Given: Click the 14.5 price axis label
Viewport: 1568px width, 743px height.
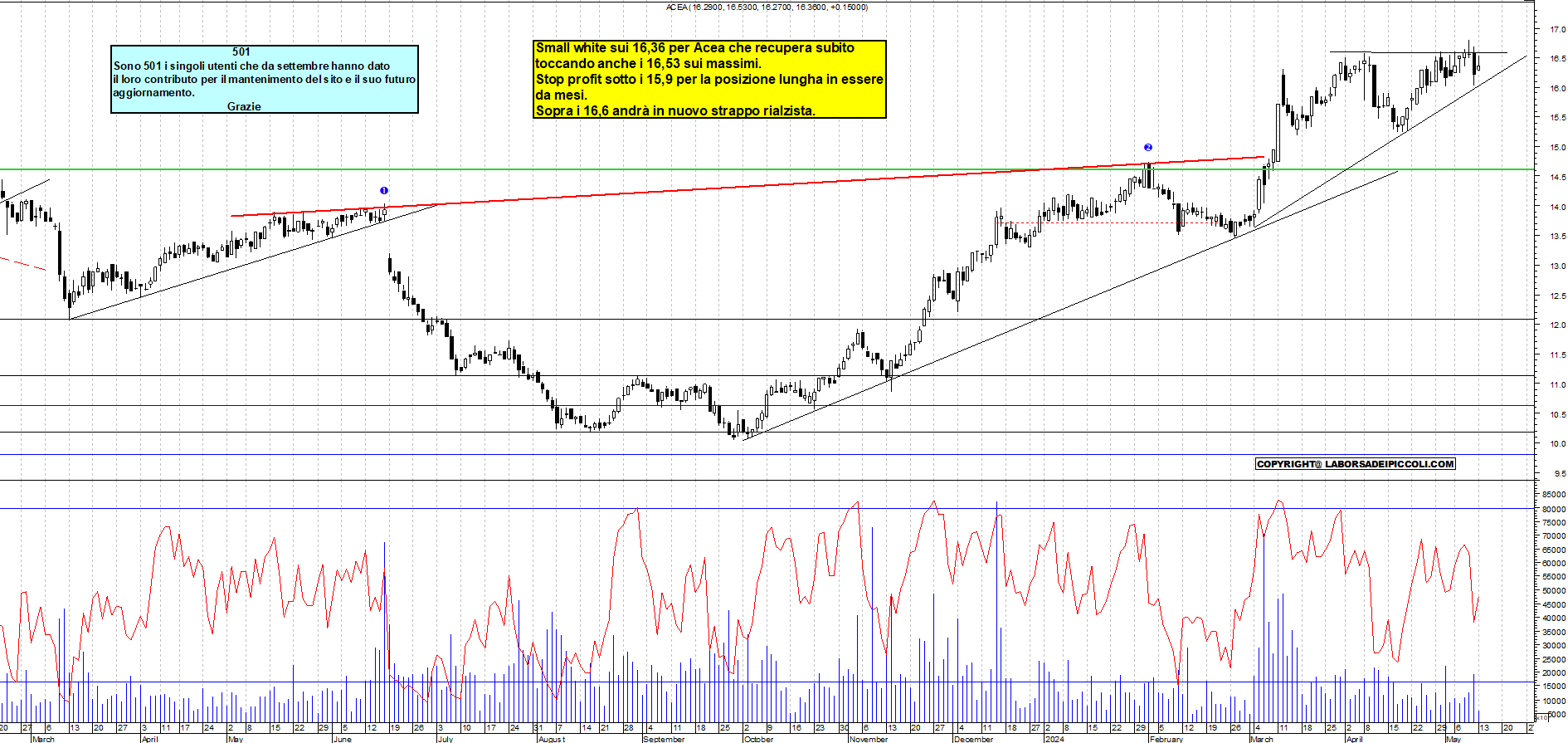Looking at the screenshot, I should pyautogui.click(x=1557, y=177).
